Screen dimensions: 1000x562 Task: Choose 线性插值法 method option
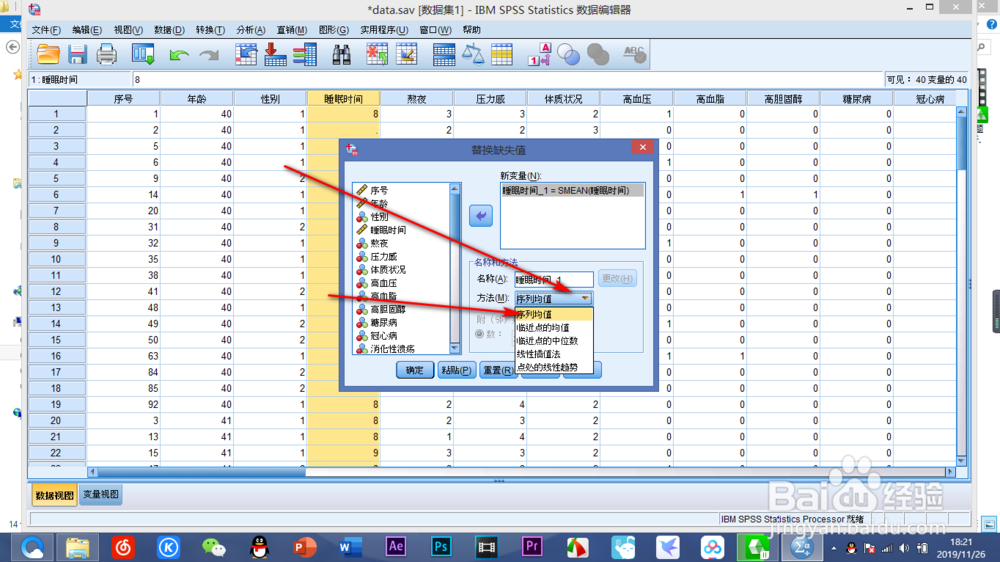pos(554,354)
